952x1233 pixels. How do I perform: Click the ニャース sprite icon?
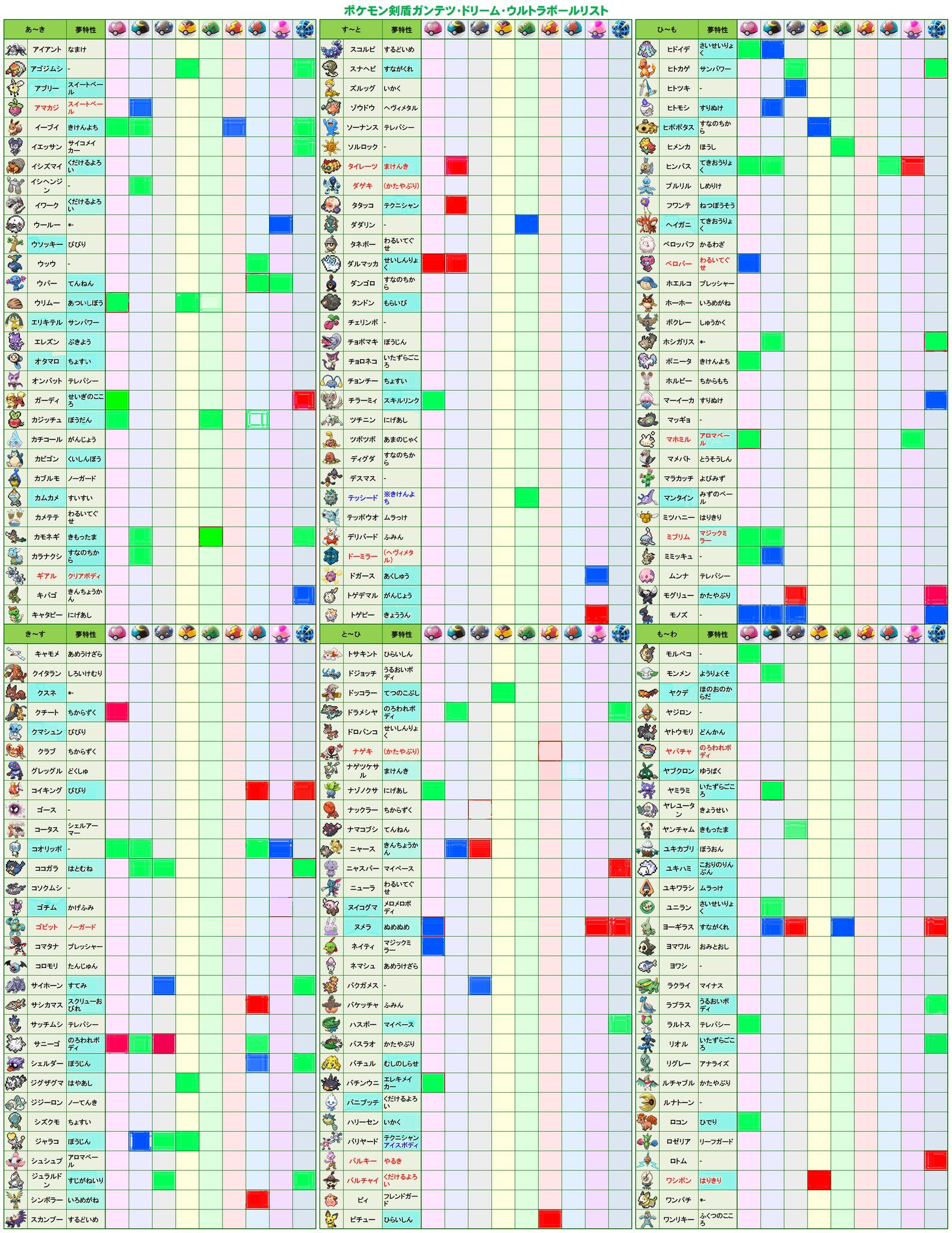coord(332,849)
